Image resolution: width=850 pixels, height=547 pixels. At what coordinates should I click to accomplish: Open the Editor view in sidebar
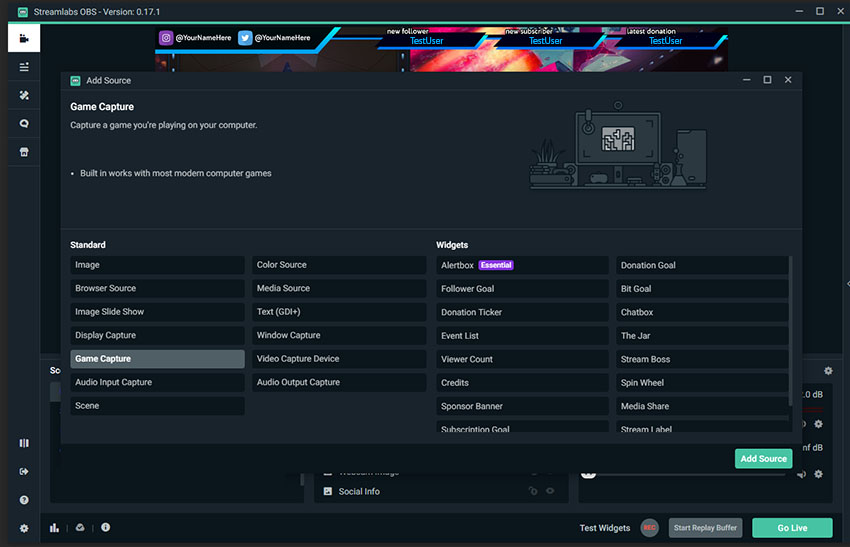(x=24, y=38)
